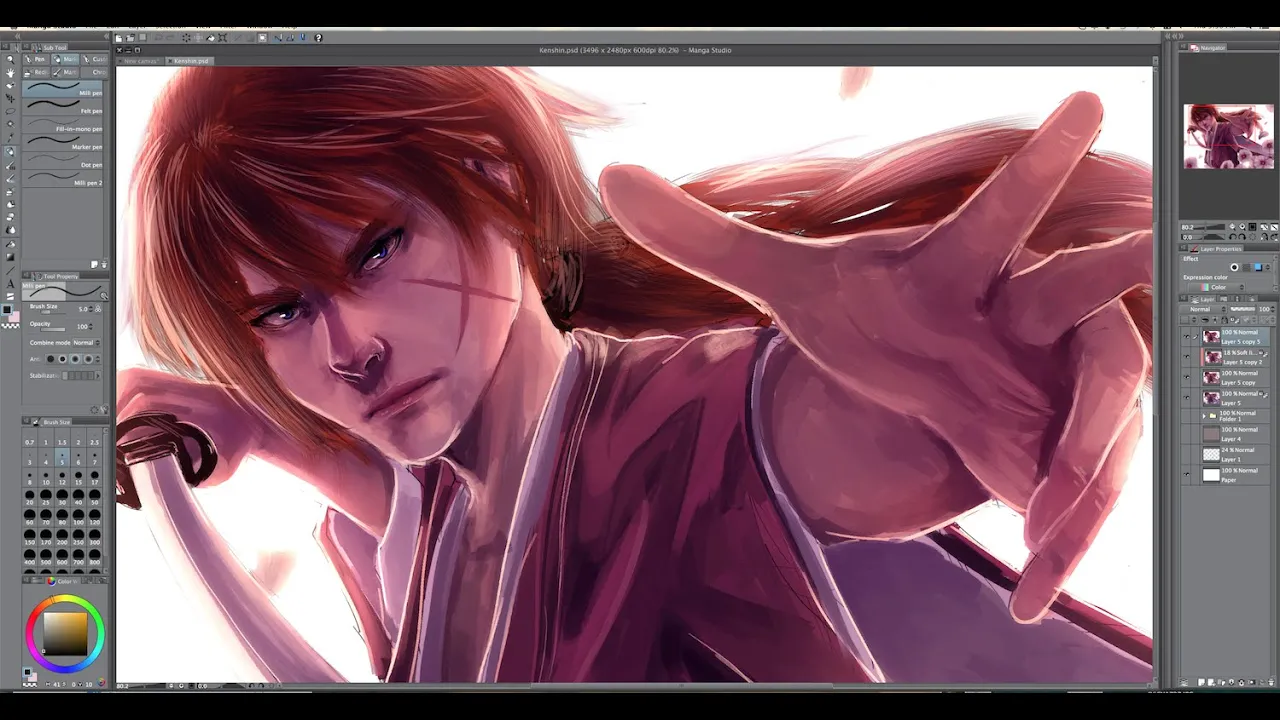The image size is (1280, 720).
Task: Collapse the left palette dock arrows
Action: 17,36
